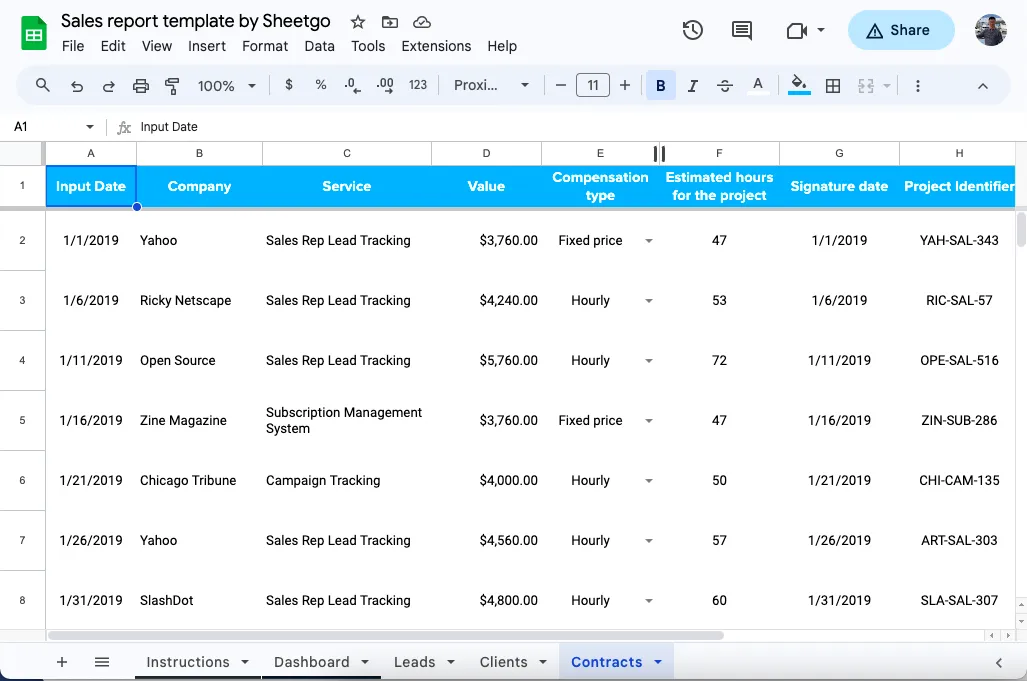Search the menus magnifier icon
Image resolution: width=1027 pixels, height=681 pixels.
[x=43, y=85]
